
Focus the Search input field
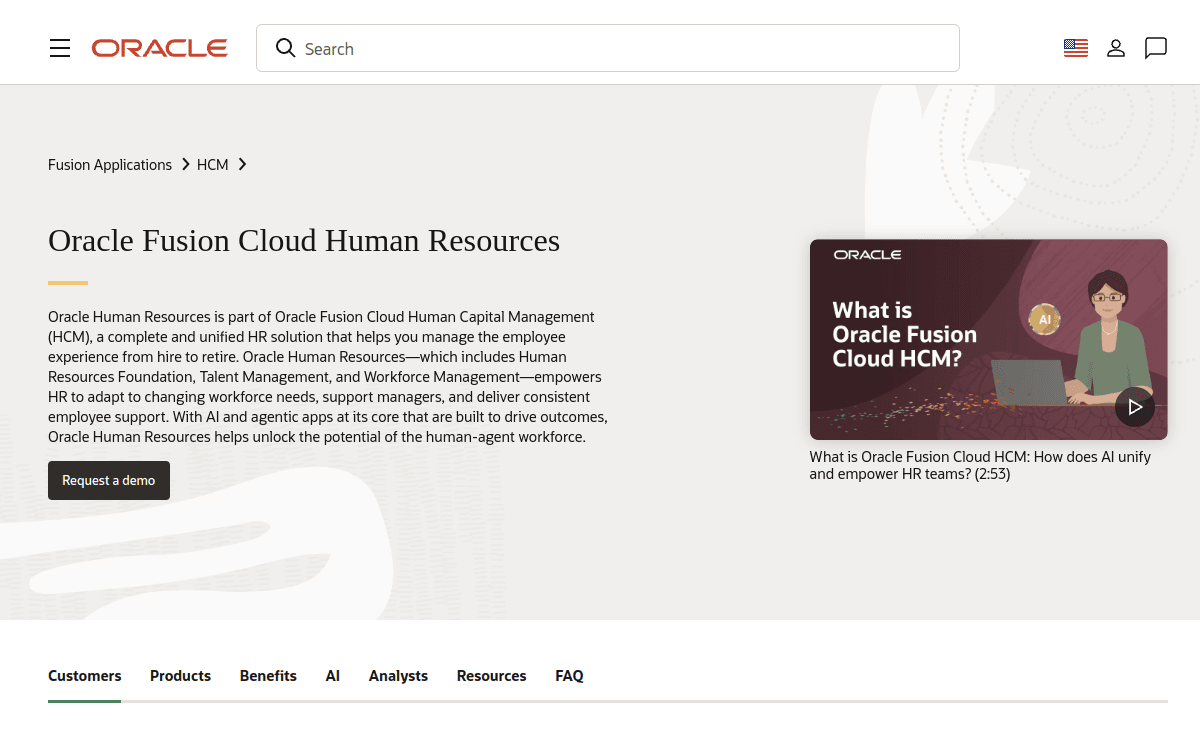(x=608, y=48)
